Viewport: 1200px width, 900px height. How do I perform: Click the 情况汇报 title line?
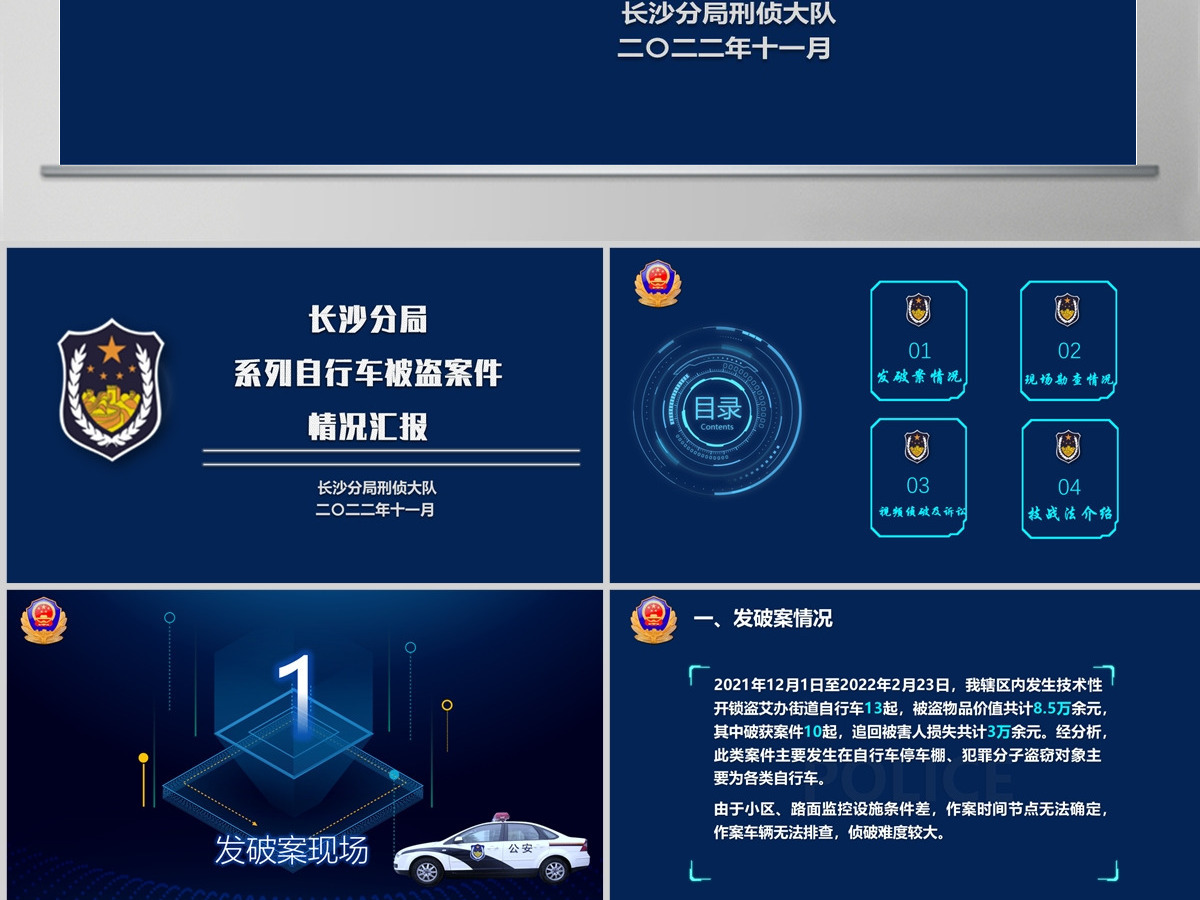coord(368,427)
